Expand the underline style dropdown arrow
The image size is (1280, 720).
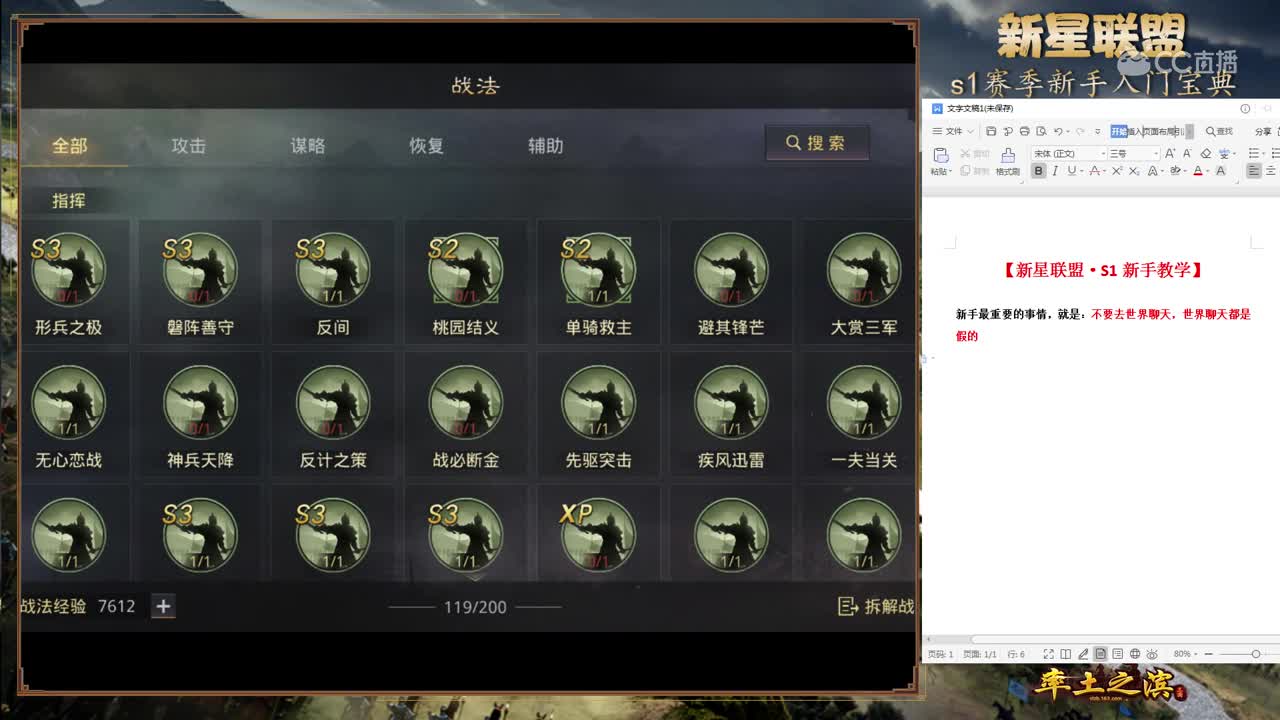(x=1082, y=171)
